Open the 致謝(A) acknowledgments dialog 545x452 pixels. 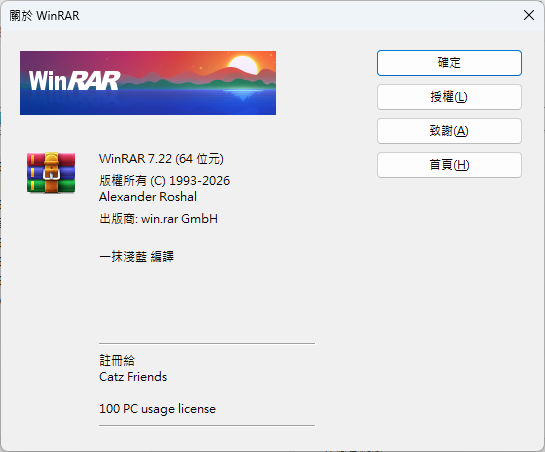tap(449, 131)
